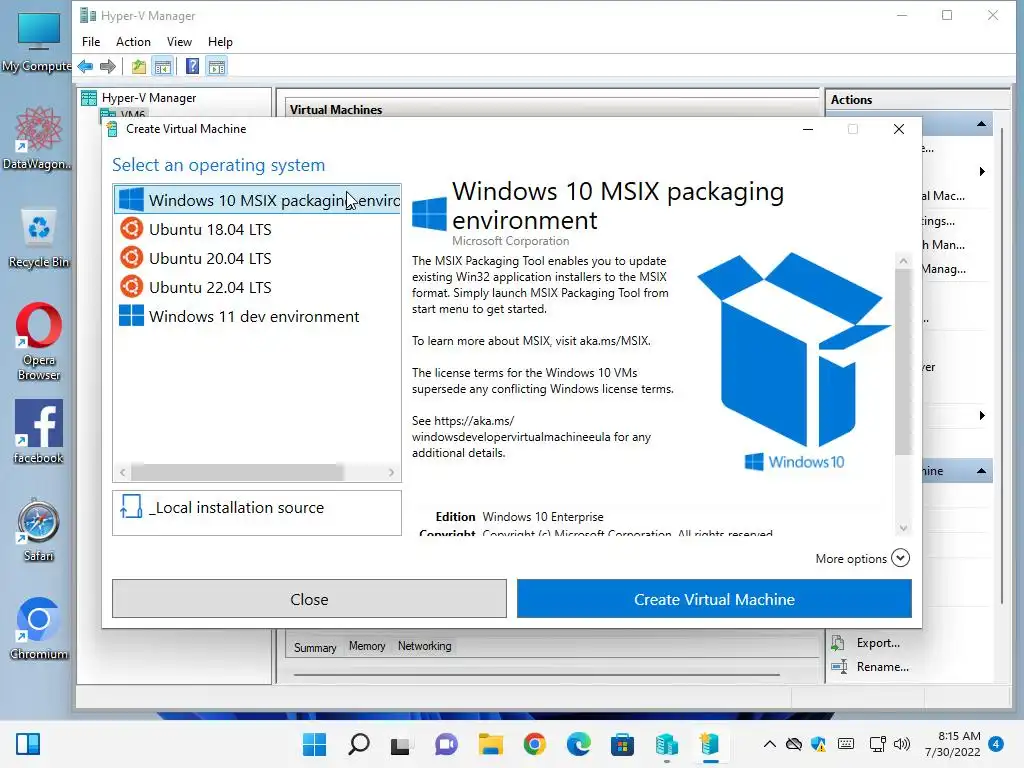Select the Hyper-V Manager tree root node
Viewport: 1024px width, 768px height.
(x=148, y=98)
